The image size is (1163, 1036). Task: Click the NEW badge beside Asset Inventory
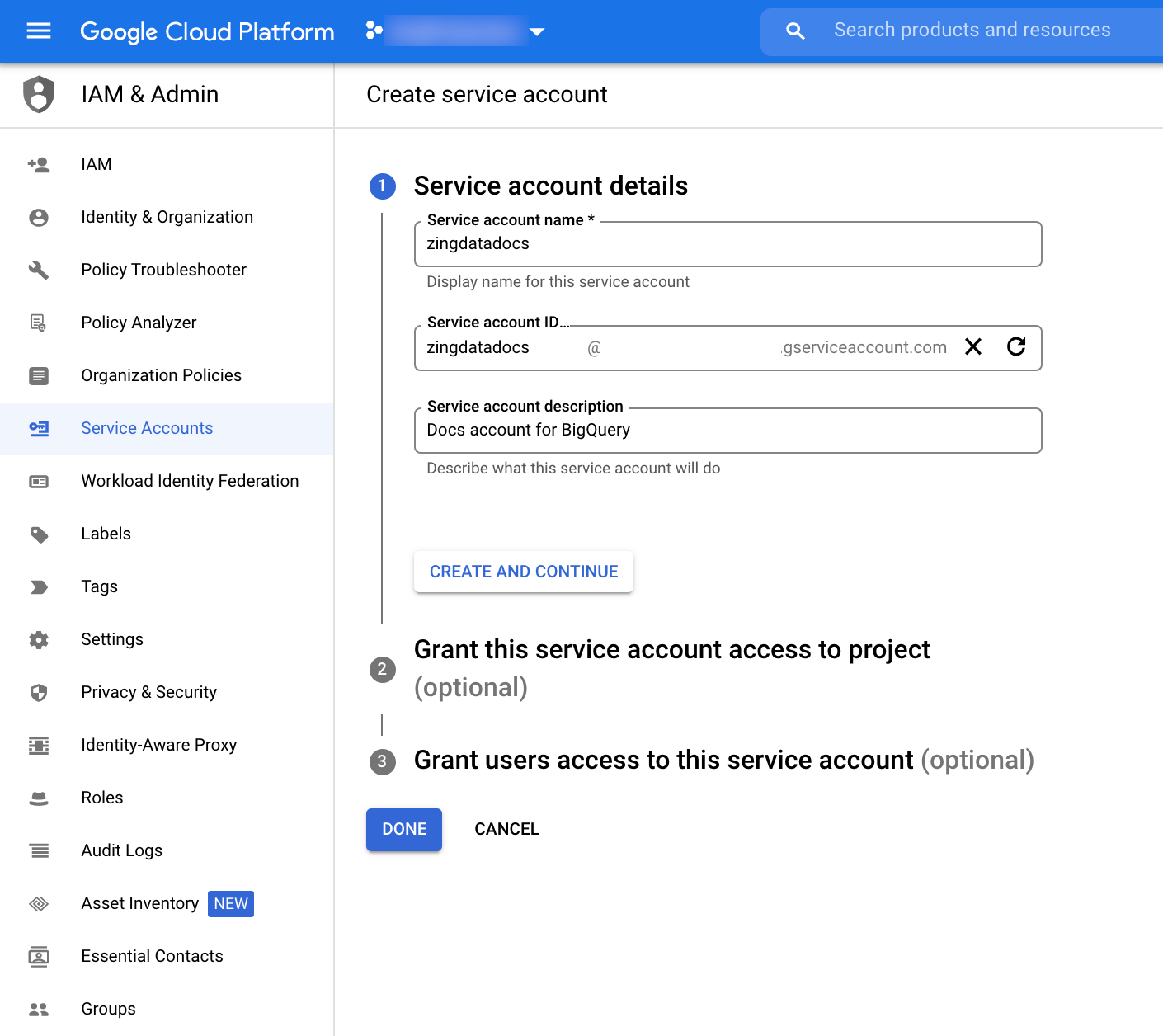tap(231, 904)
